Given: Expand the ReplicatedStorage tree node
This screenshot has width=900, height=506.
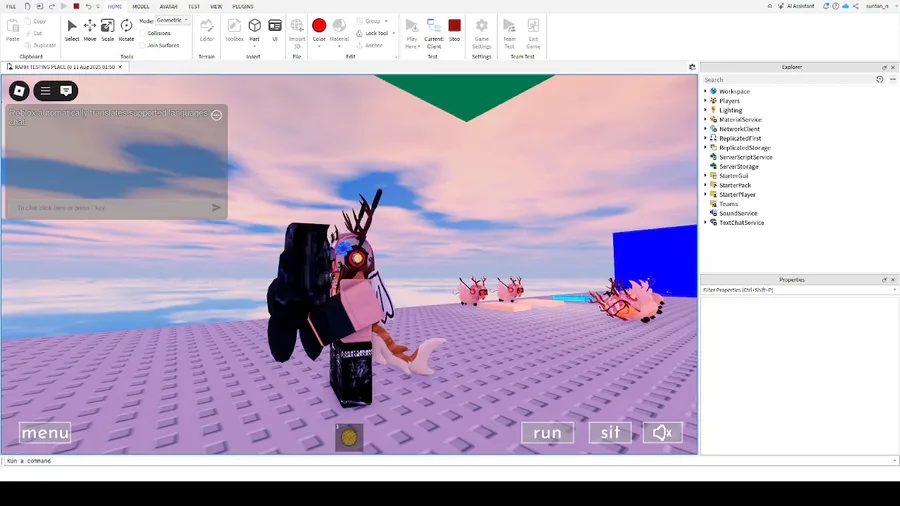Looking at the screenshot, I should [705, 147].
